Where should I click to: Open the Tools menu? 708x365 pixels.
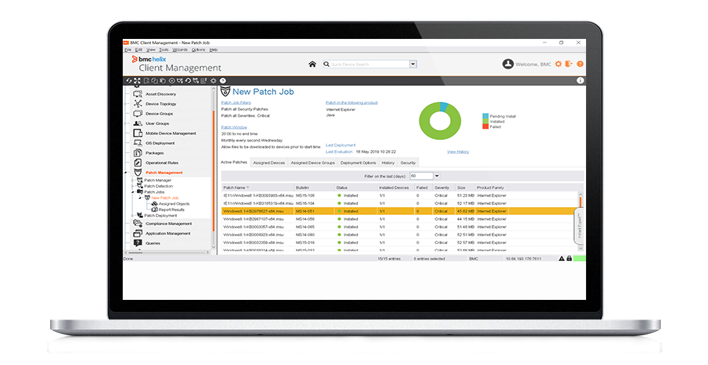[163, 50]
